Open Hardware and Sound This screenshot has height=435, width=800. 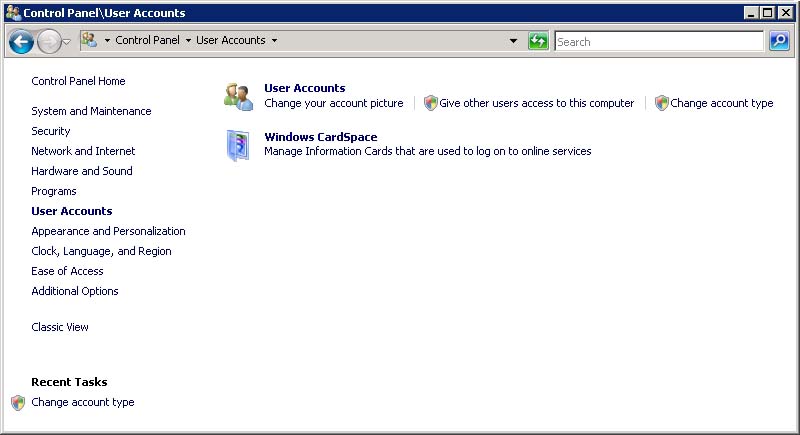(x=82, y=171)
